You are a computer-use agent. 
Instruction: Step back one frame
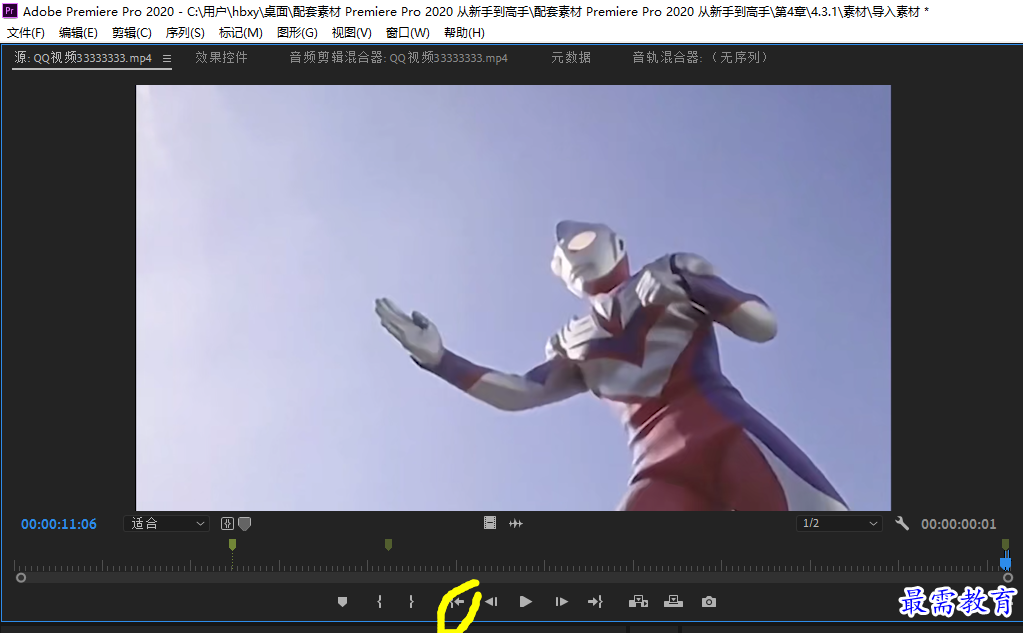pyautogui.click(x=491, y=602)
